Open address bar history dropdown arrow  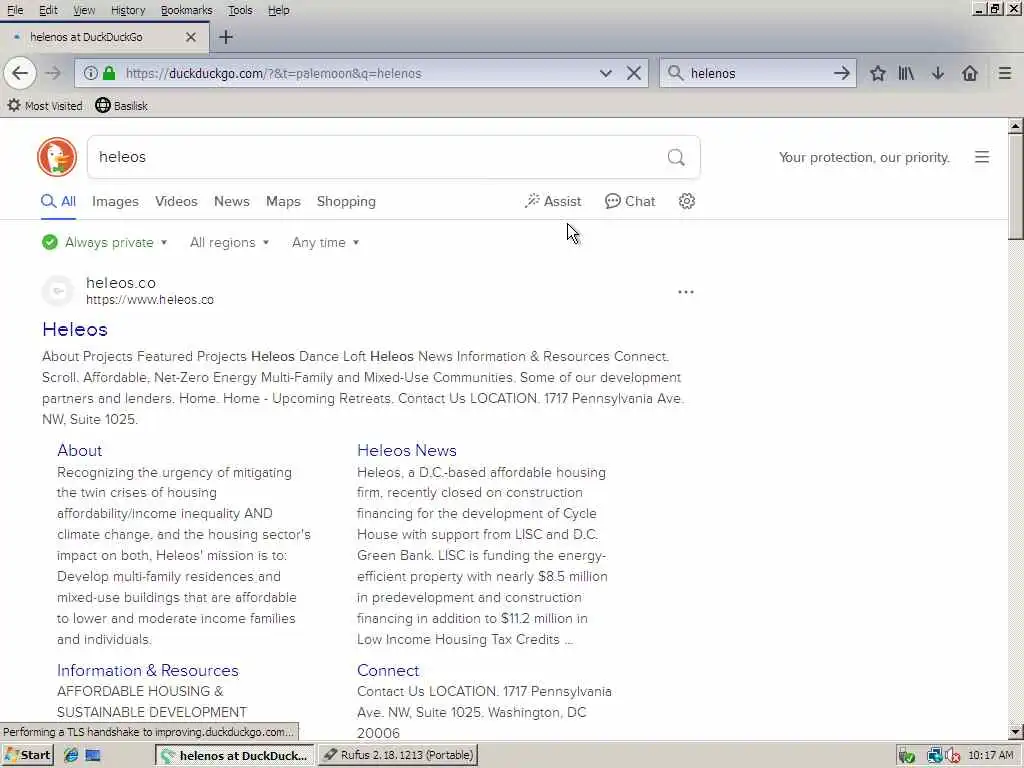(606, 73)
